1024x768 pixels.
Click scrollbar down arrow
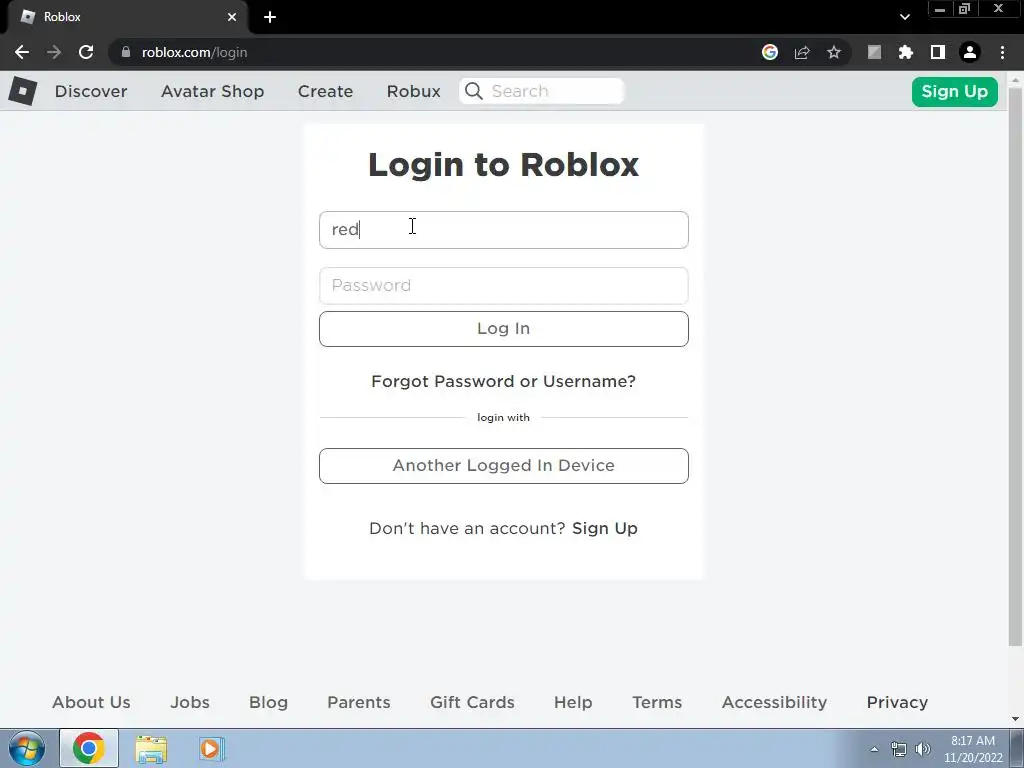1015,719
